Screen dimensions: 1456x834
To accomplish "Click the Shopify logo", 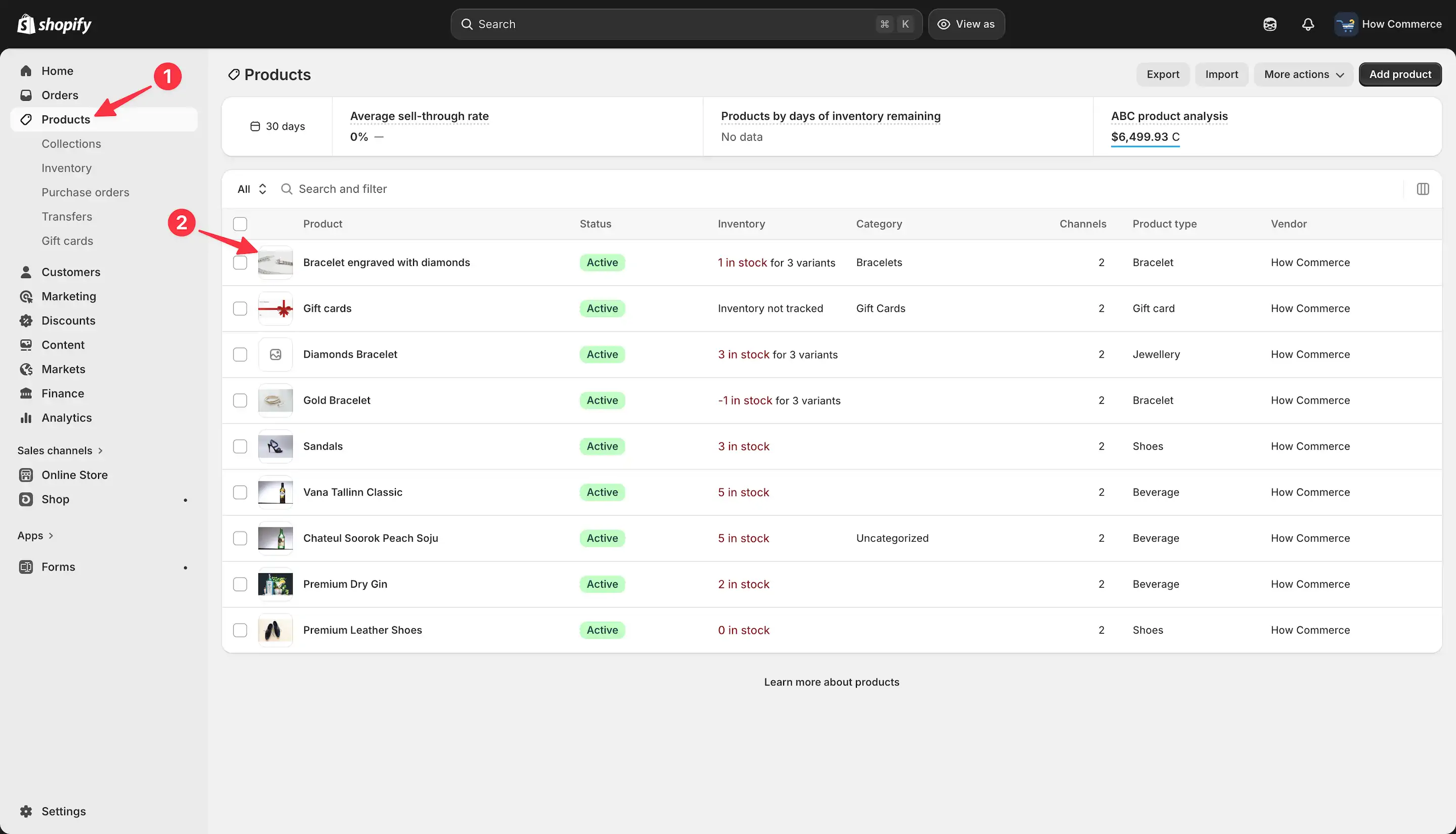I will (55, 24).
